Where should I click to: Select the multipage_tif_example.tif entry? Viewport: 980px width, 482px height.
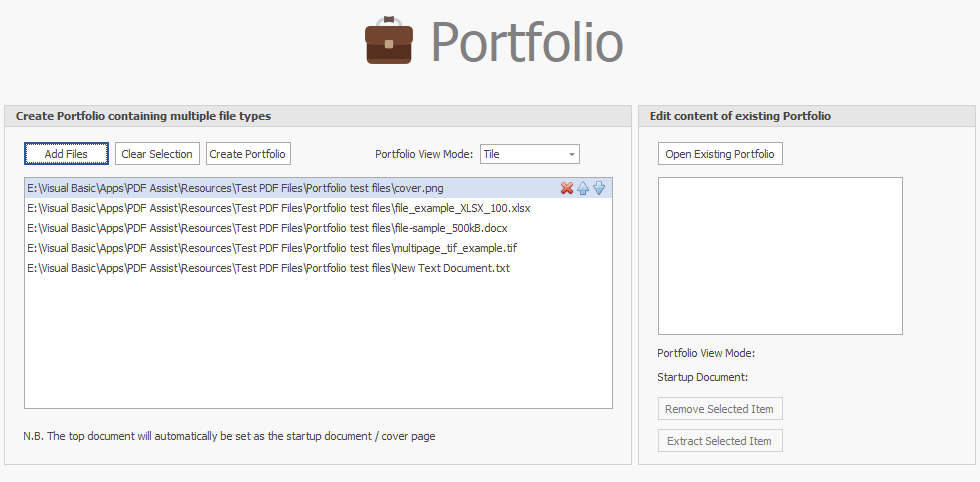point(272,248)
